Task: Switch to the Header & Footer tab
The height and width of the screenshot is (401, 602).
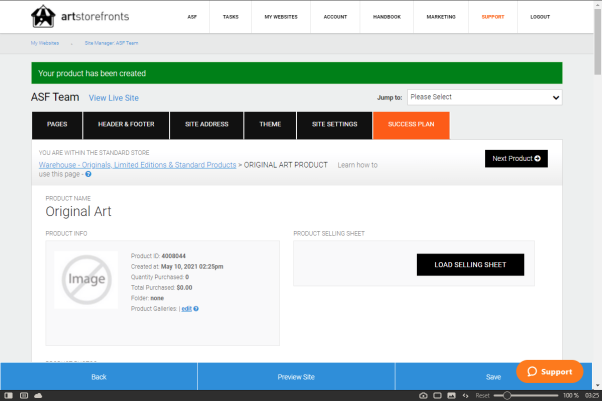Action: coord(125,125)
